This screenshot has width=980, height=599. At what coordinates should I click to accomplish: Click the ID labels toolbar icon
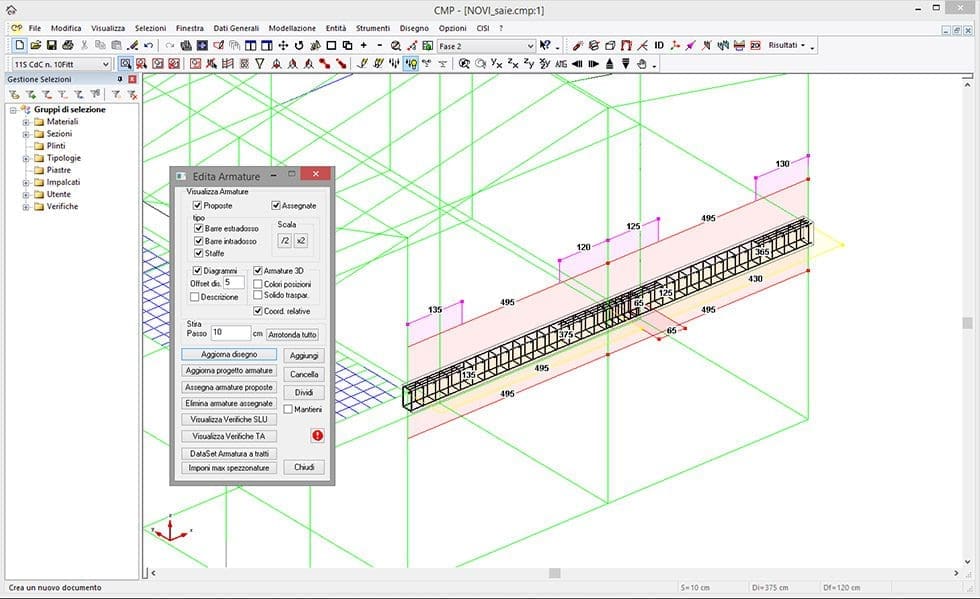[659, 46]
